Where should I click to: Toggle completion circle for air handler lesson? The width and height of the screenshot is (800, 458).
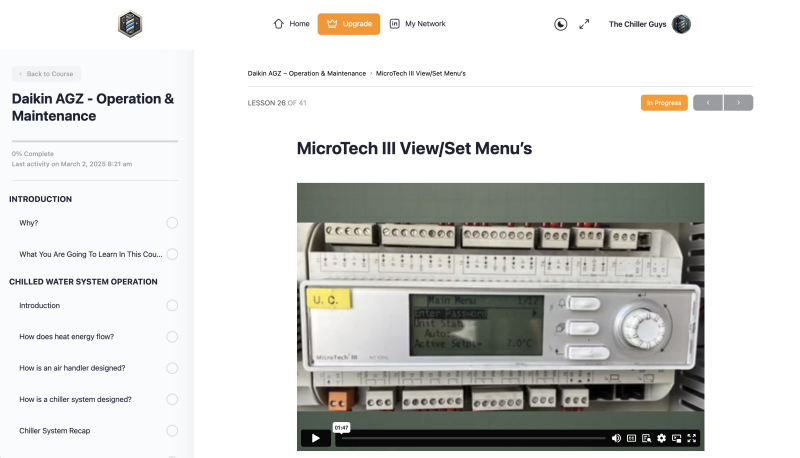[x=172, y=368]
